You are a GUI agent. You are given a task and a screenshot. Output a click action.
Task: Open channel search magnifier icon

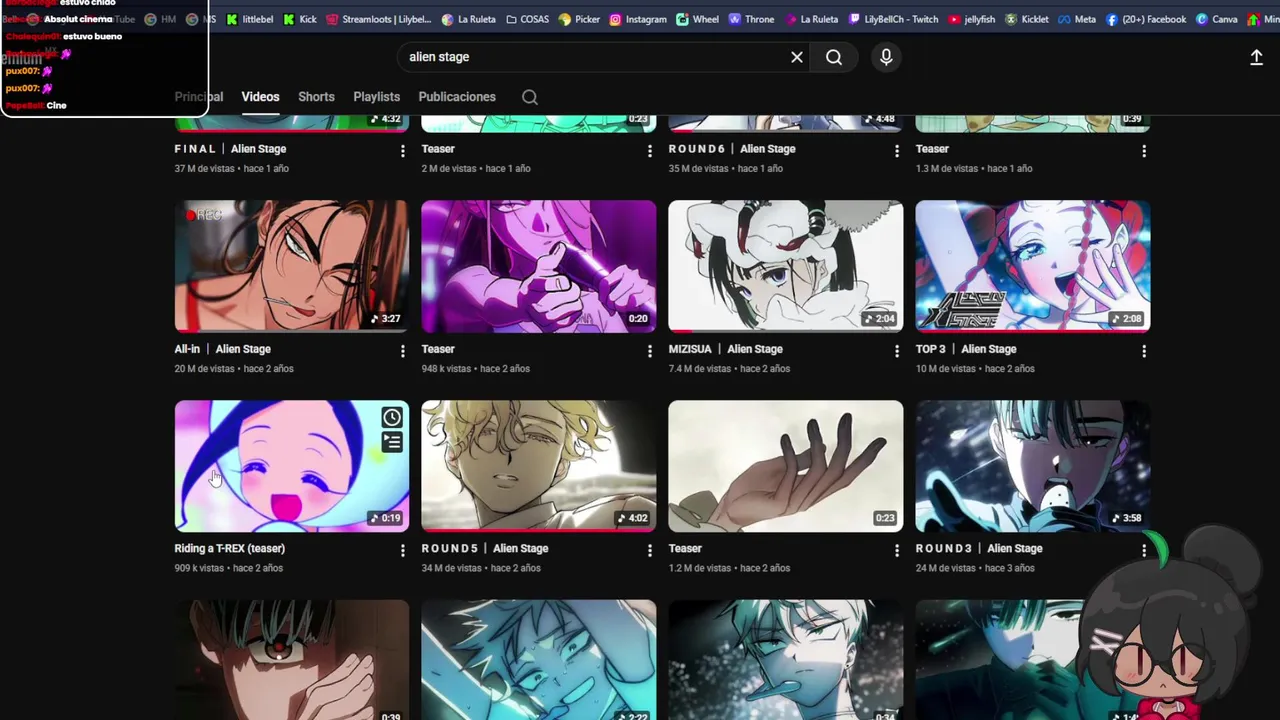530,97
